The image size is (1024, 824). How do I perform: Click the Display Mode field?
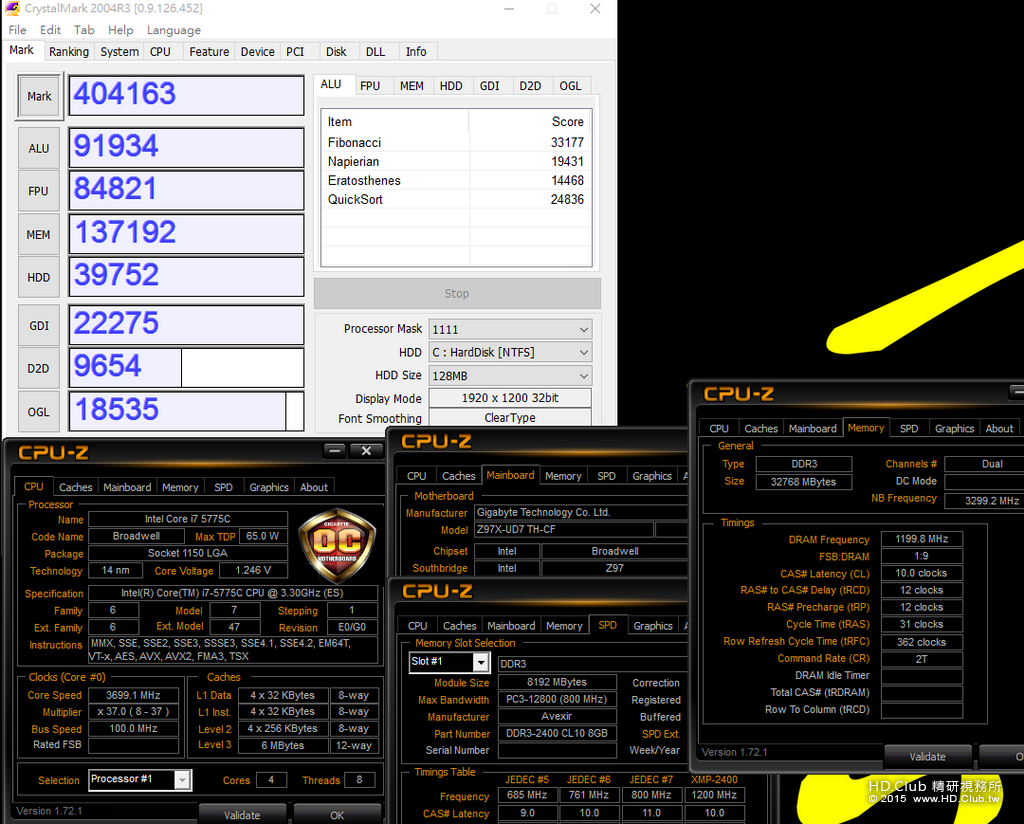(510, 398)
